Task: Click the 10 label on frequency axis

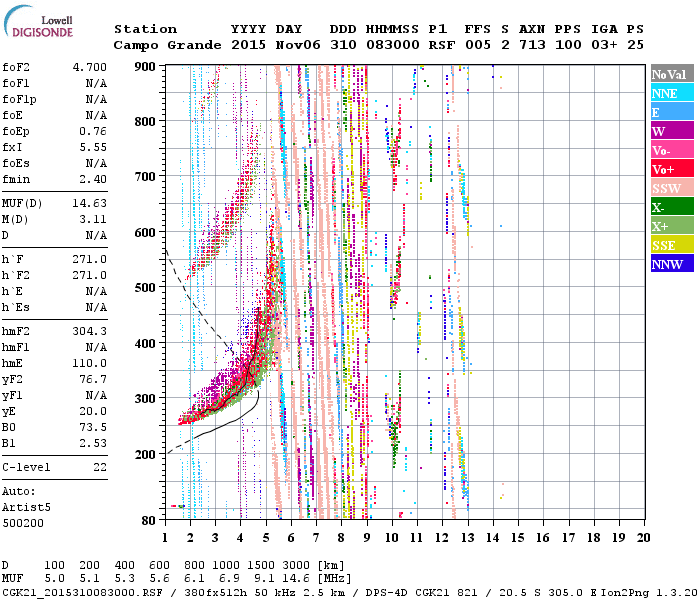Action: tap(392, 538)
